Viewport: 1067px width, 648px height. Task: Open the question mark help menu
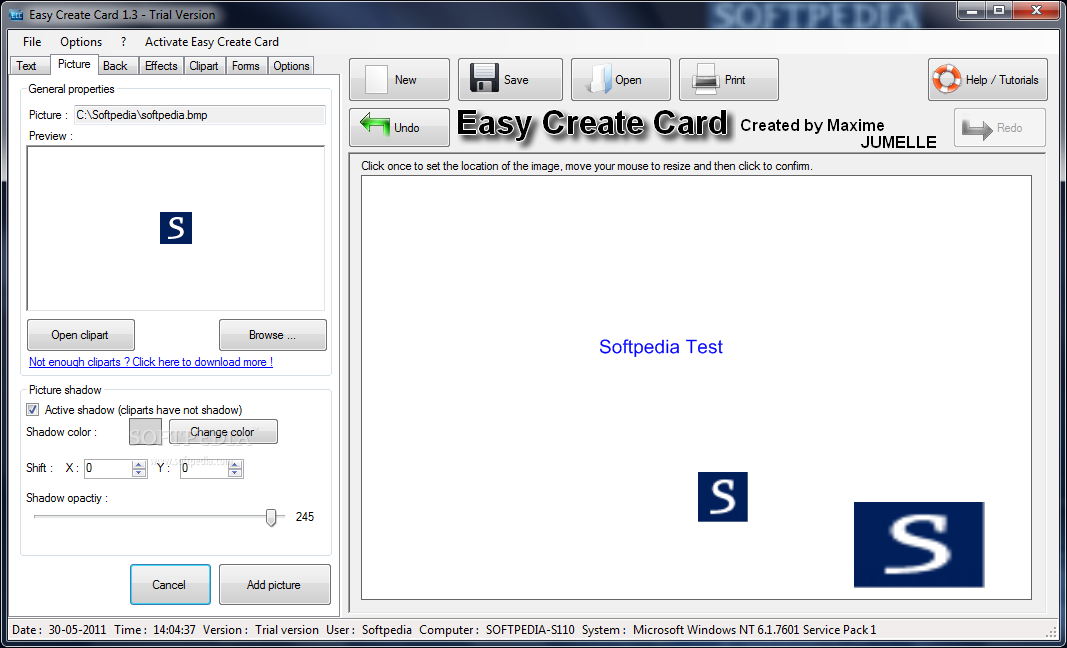click(x=124, y=42)
